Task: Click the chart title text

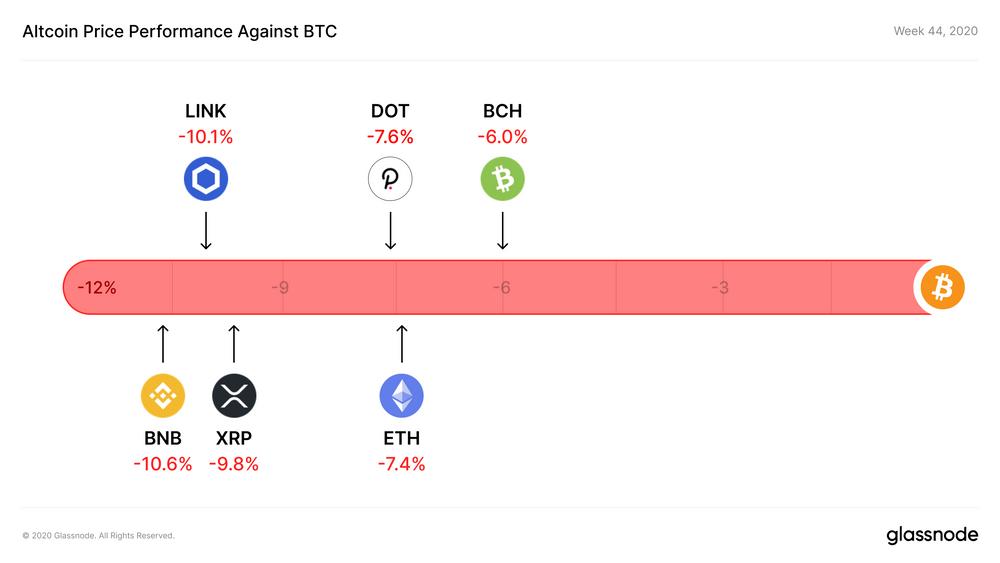Action: click(x=179, y=32)
